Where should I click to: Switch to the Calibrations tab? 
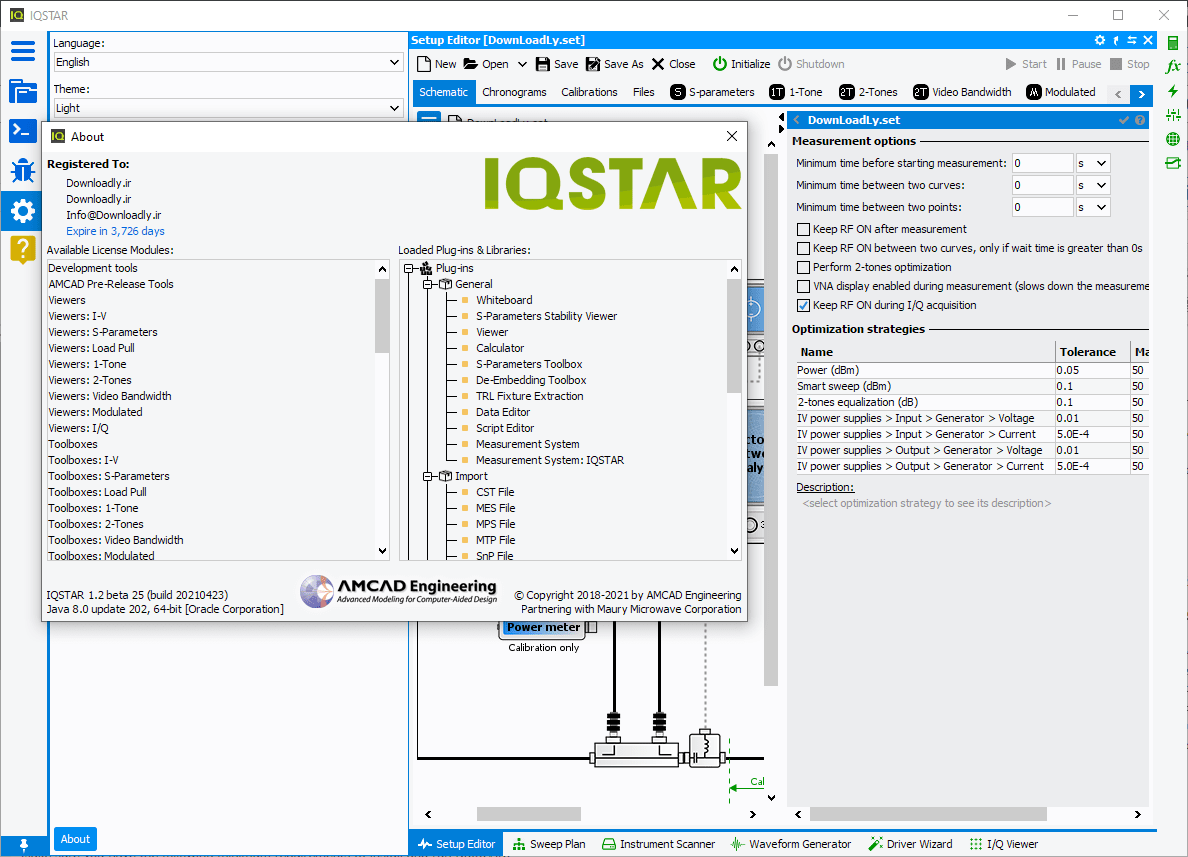pos(589,92)
